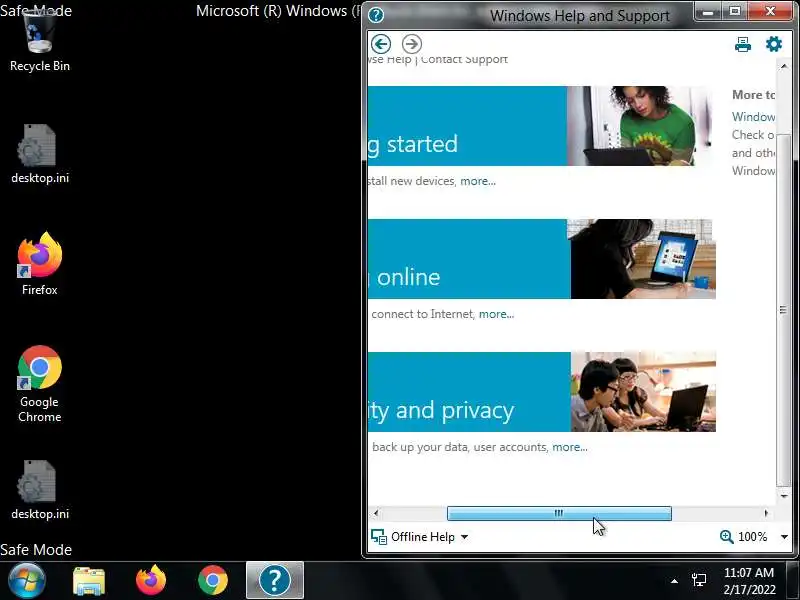Click the woman in green shirt photo
800x600 pixels.
640,126
